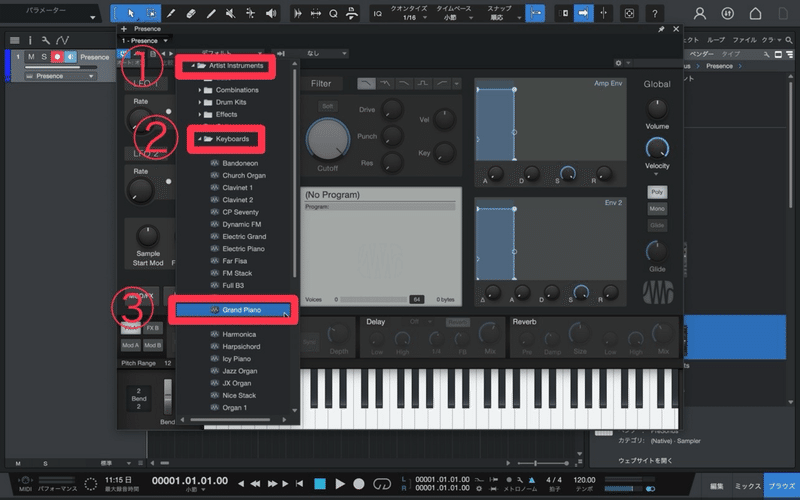This screenshot has height=500, width=800.
Task: Collapse the Keyboards folder
Action: (200, 139)
